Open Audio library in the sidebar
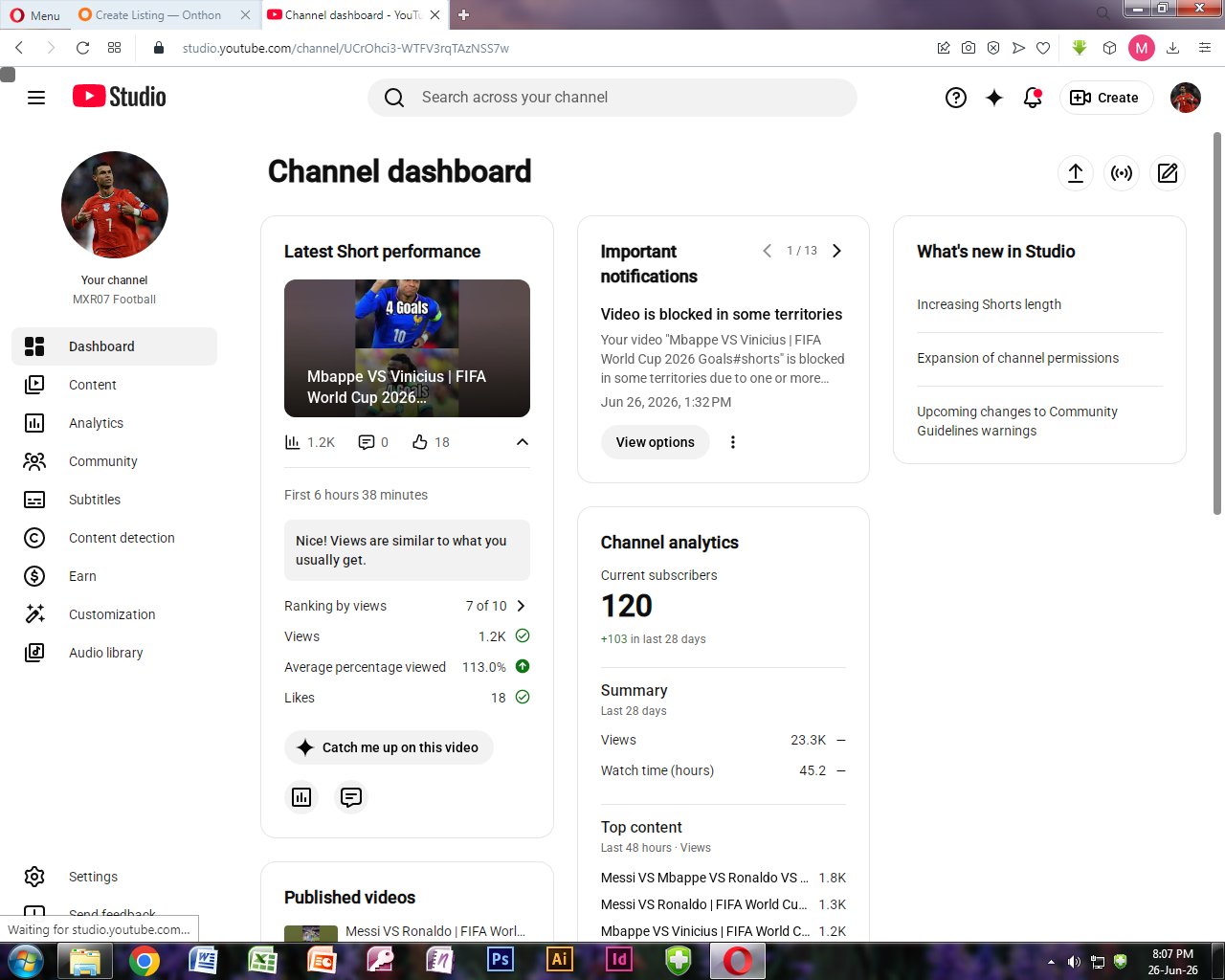Screen dimensions: 1225x980 click(115, 653)
